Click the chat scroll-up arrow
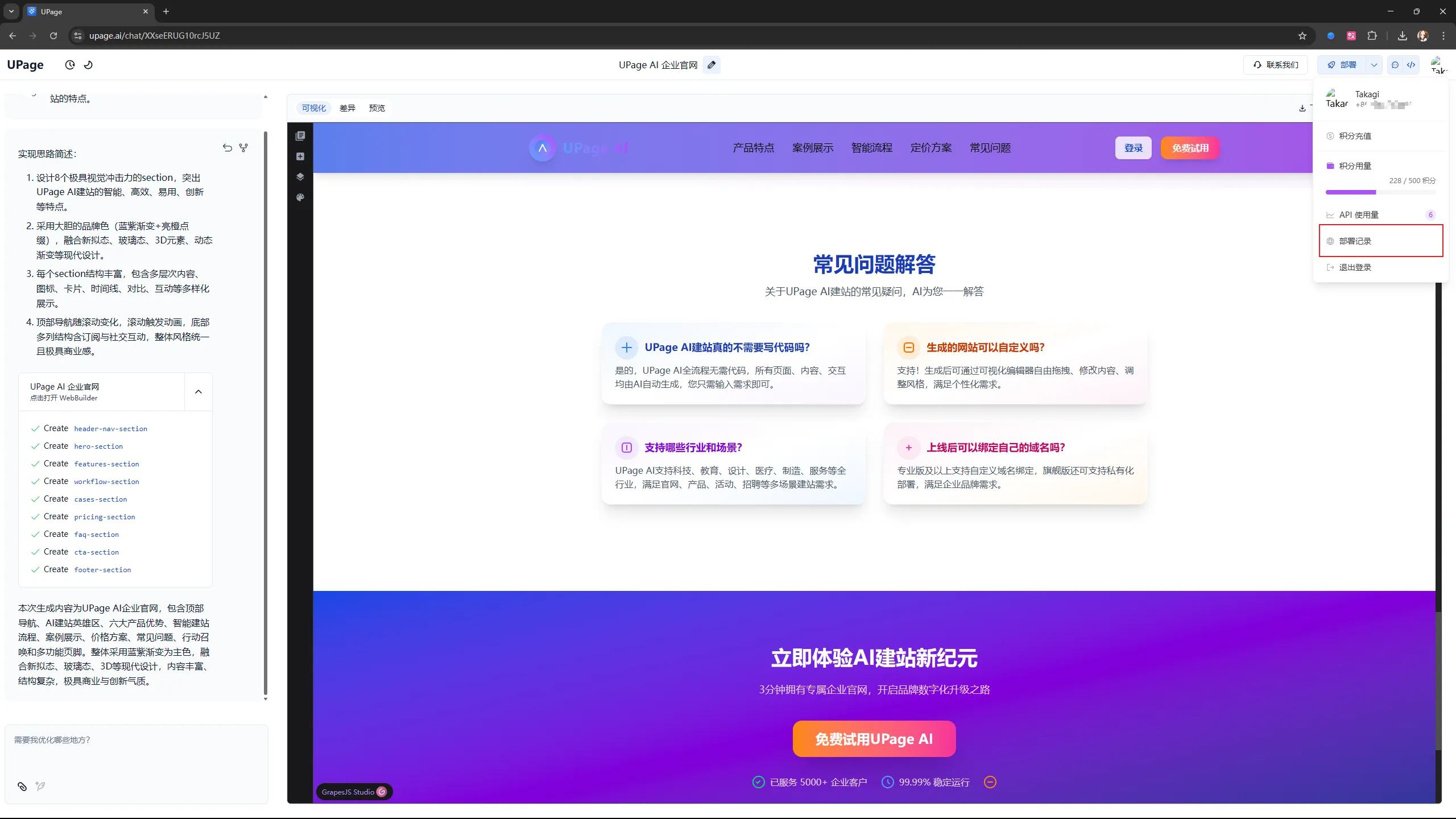The height and width of the screenshot is (819, 1456). [266, 97]
